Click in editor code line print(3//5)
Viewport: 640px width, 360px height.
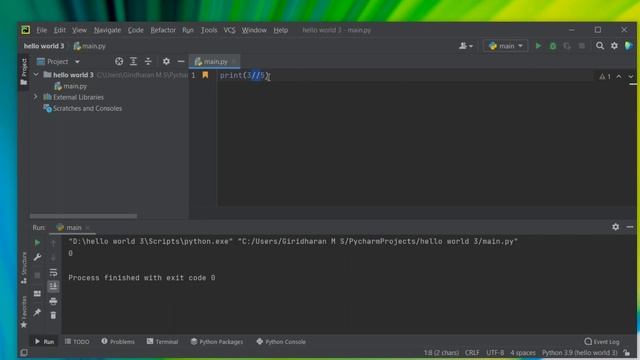(244, 76)
